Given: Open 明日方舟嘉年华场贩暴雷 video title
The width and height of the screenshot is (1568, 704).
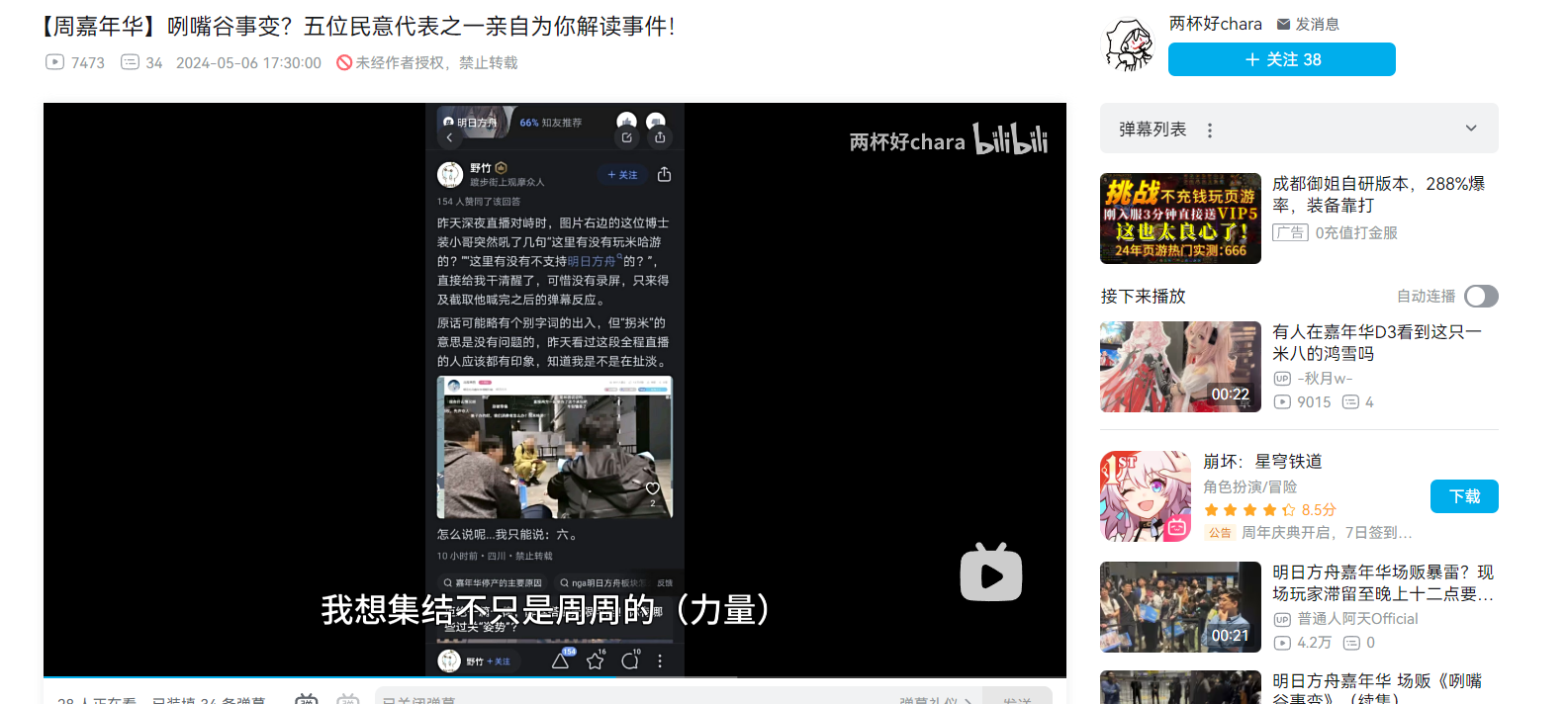Looking at the screenshot, I should click(x=1383, y=582).
